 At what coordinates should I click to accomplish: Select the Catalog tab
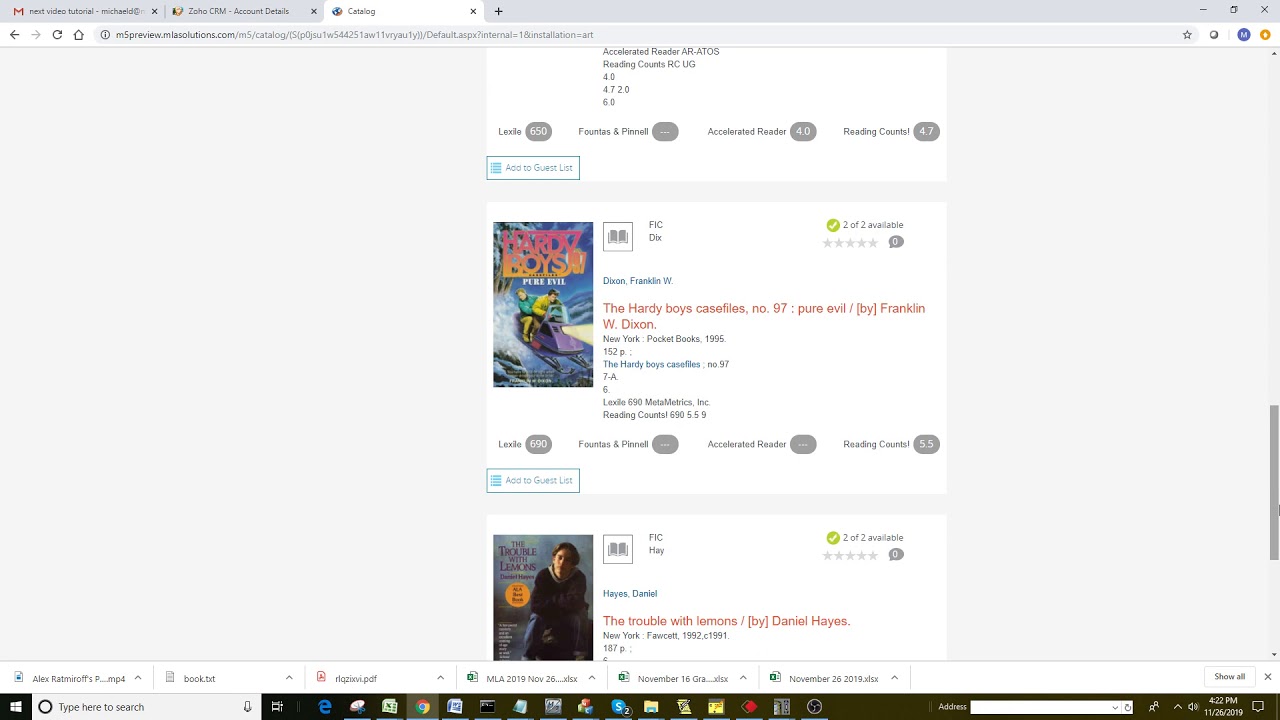pyautogui.click(x=403, y=11)
